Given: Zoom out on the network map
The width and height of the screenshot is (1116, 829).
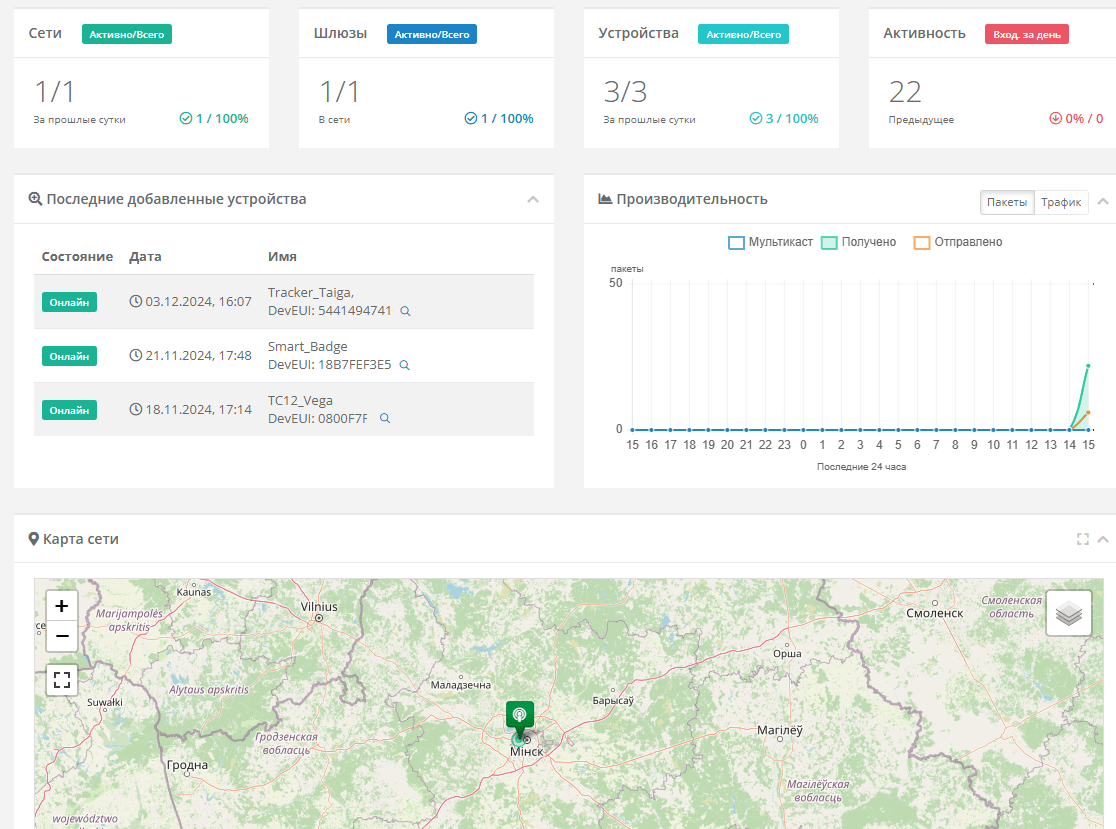Looking at the screenshot, I should click(62, 636).
